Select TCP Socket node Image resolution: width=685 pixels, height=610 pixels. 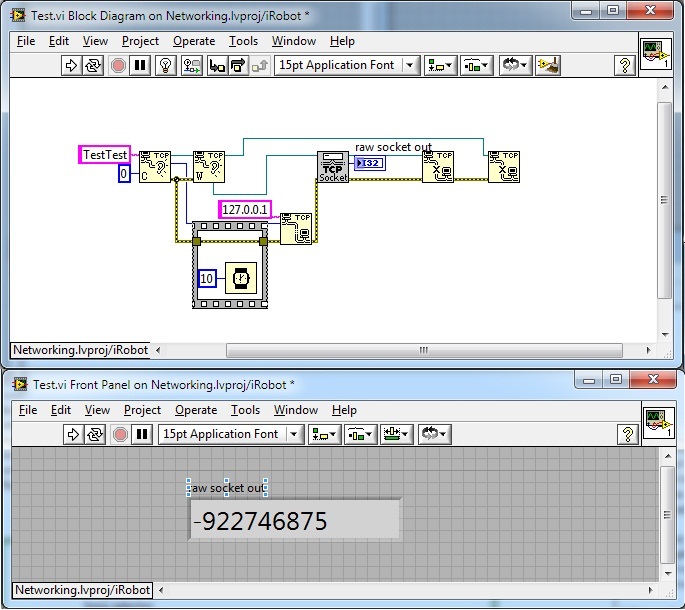pyautogui.click(x=333, y=167)
